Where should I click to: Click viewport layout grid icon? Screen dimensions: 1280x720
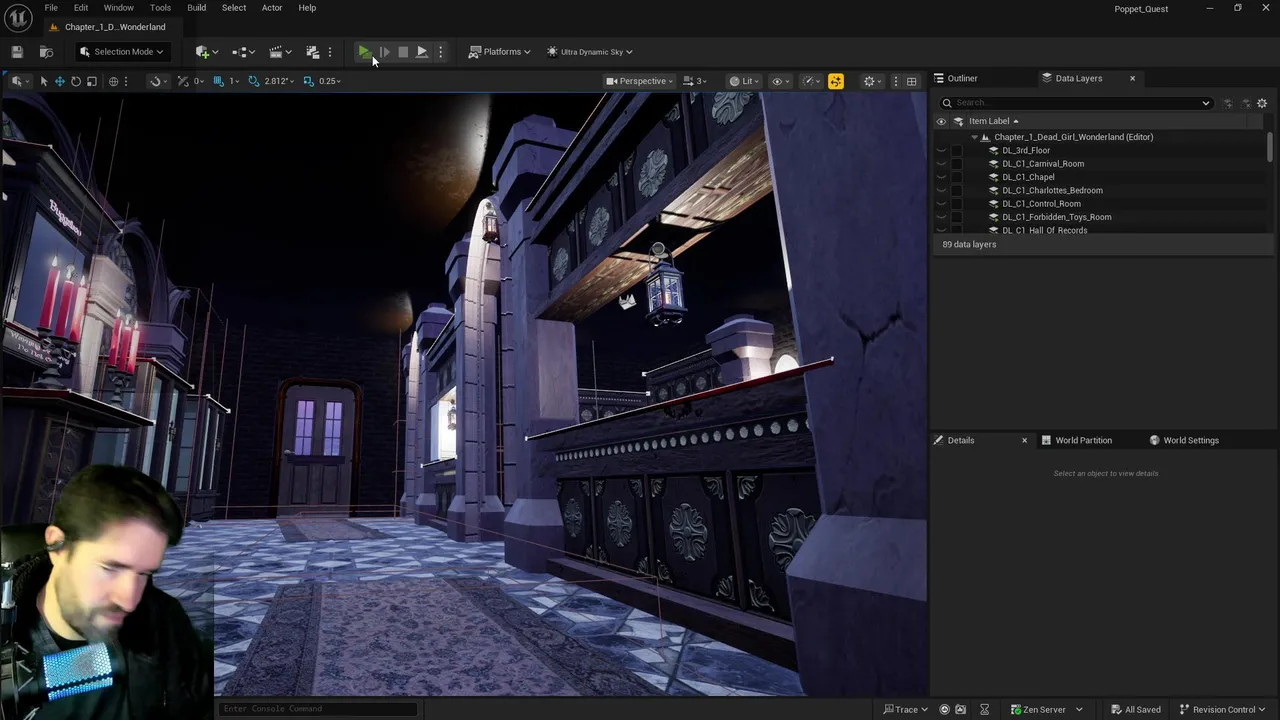[x=911, y=81]
